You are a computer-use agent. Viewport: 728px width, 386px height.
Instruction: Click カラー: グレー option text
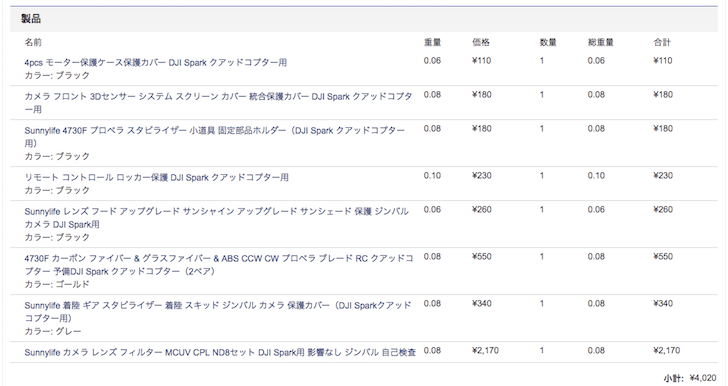[x=52, y=331]
